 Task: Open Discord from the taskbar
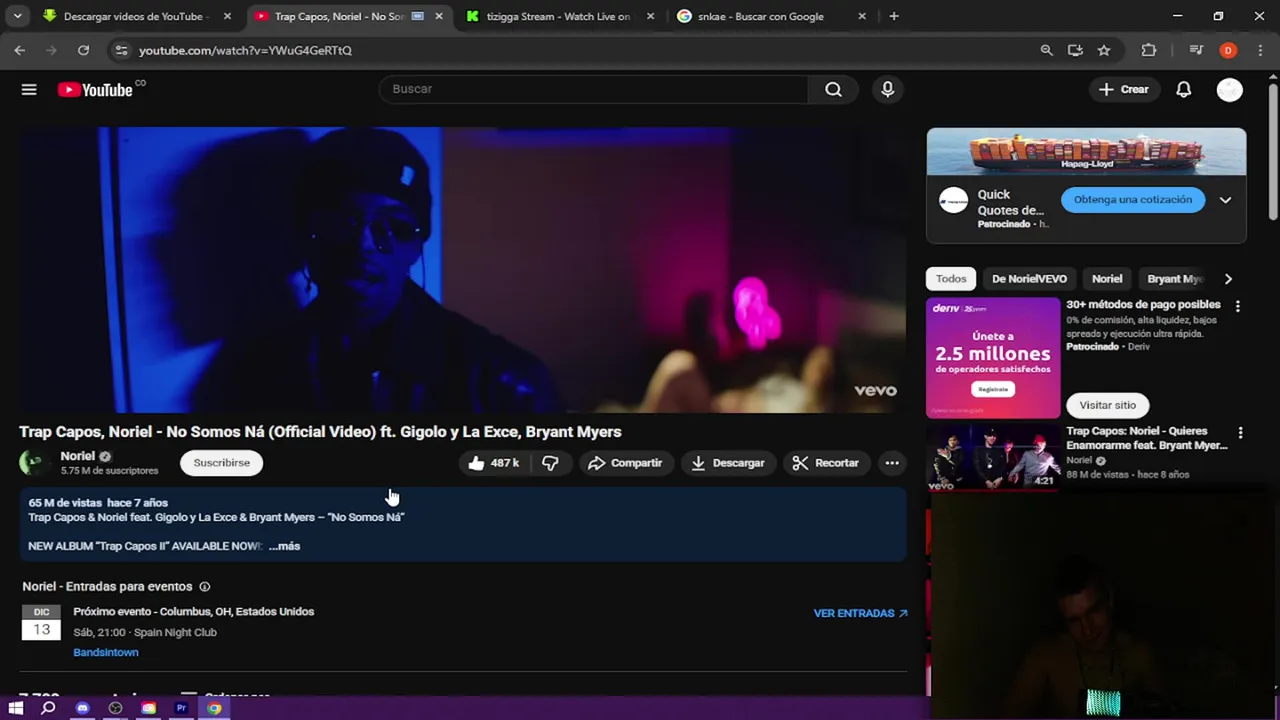(x=82, y=708)
